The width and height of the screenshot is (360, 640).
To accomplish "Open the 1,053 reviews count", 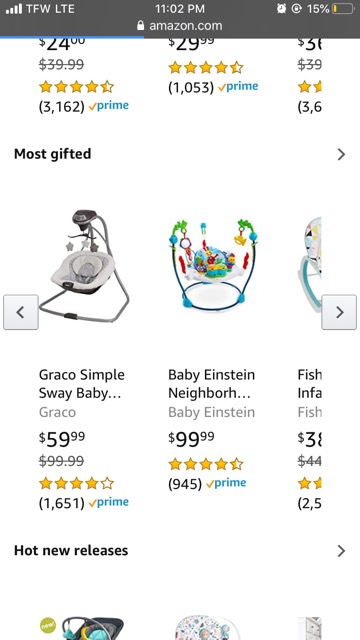I will [191, 87].
